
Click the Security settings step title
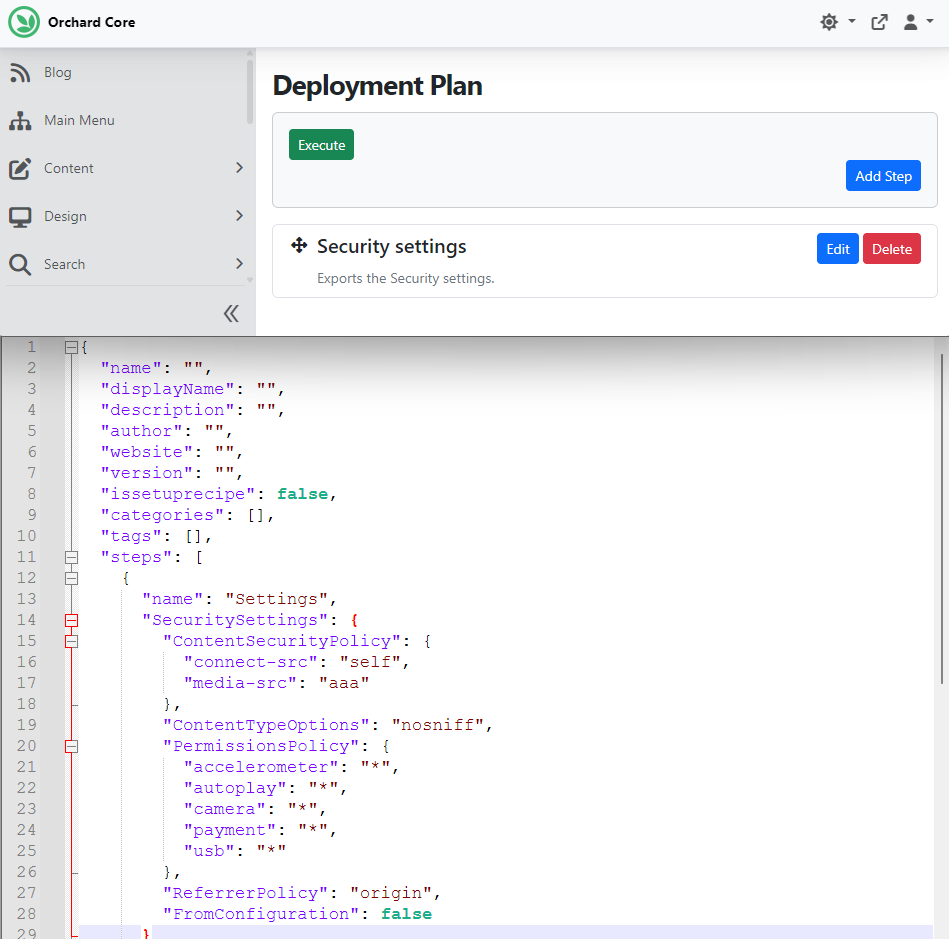tap(392, 246)
